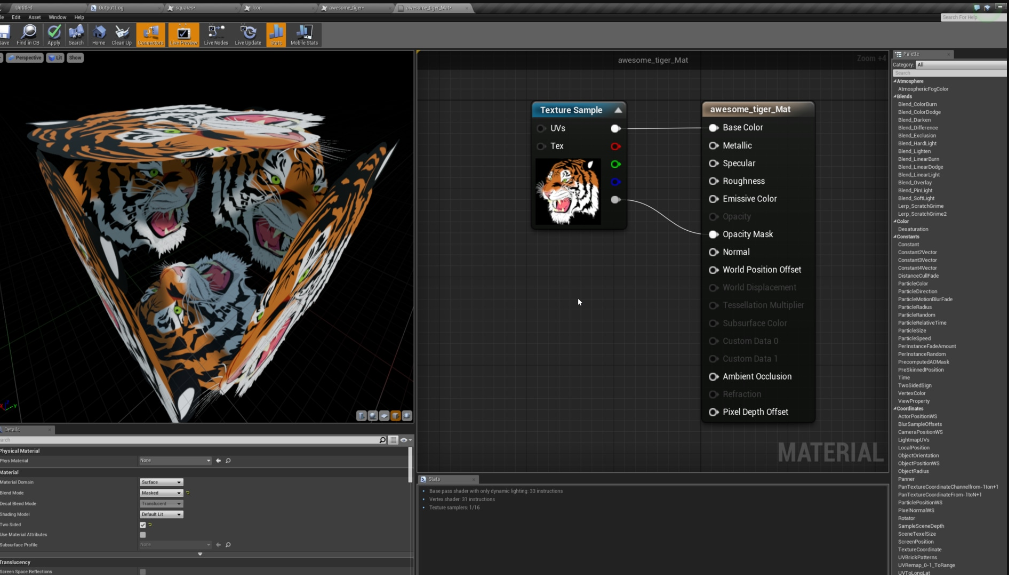The width and height of the screenshot is (1009, 575).
Task: Toggle the Live Nodes toolbar icon
Action: tap(216, 35)
